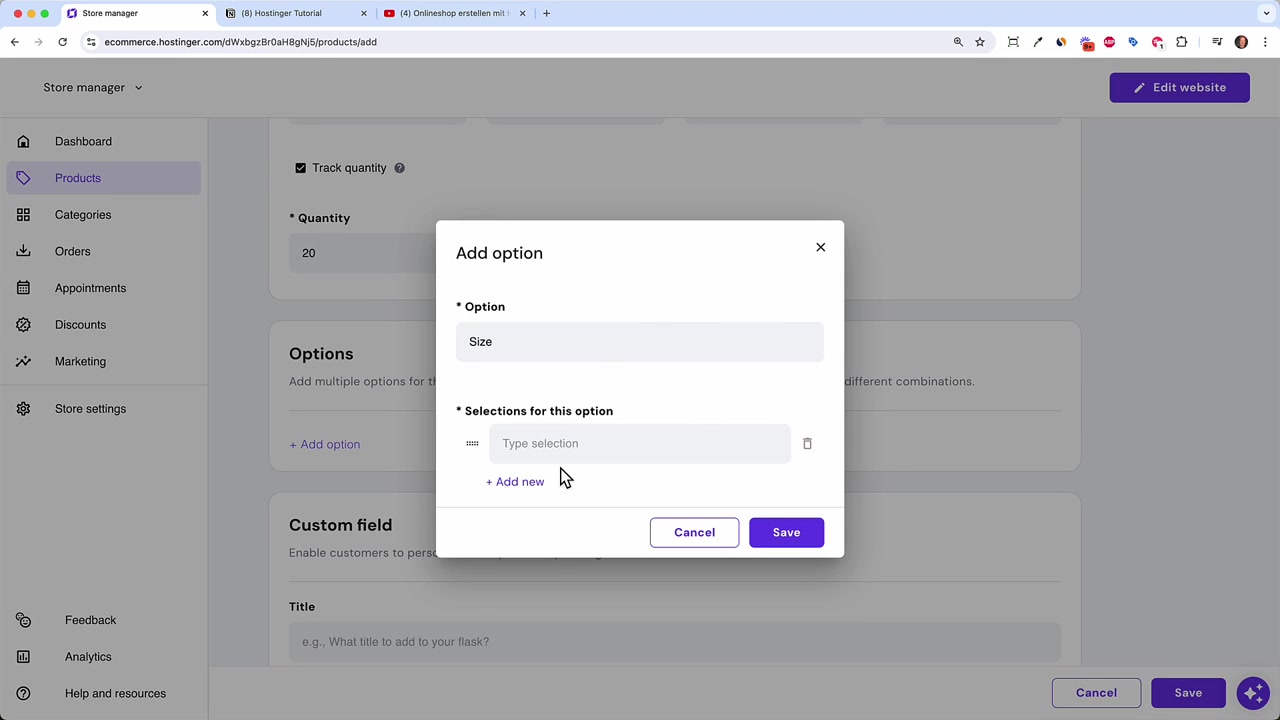Click + Add new selection link
The image size is (1280, 720).
tap(515, 482)
